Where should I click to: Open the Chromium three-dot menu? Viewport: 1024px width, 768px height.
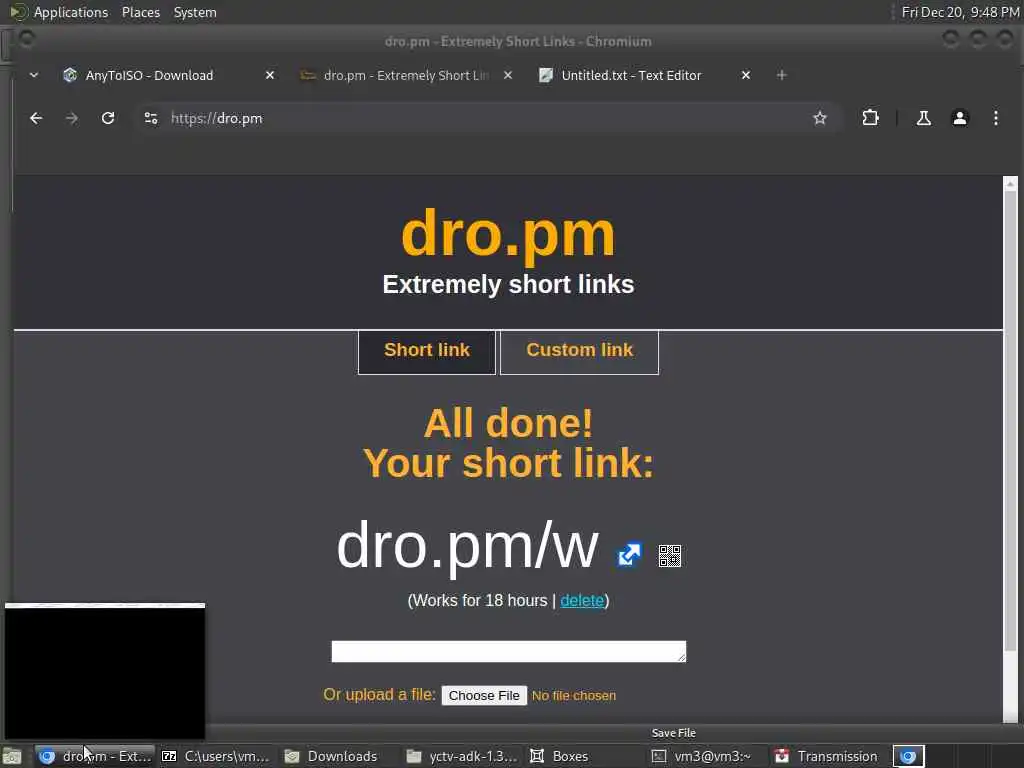[x=995, y=118]
